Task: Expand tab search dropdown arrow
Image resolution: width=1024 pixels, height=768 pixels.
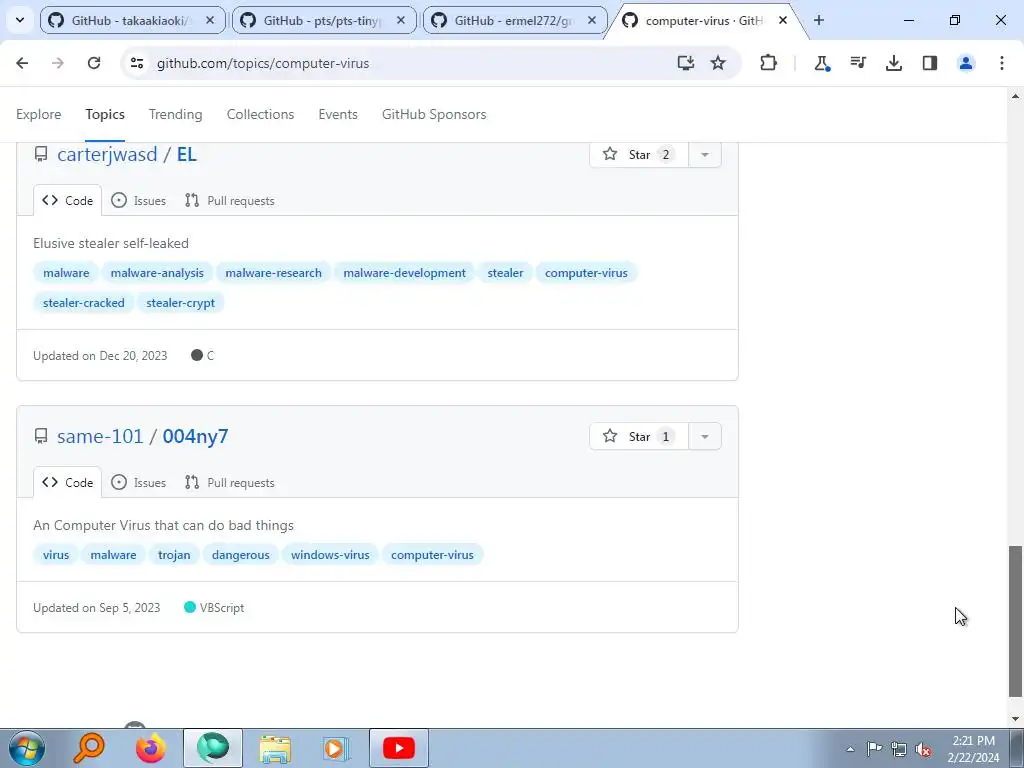Action: (x=20, y=21)
